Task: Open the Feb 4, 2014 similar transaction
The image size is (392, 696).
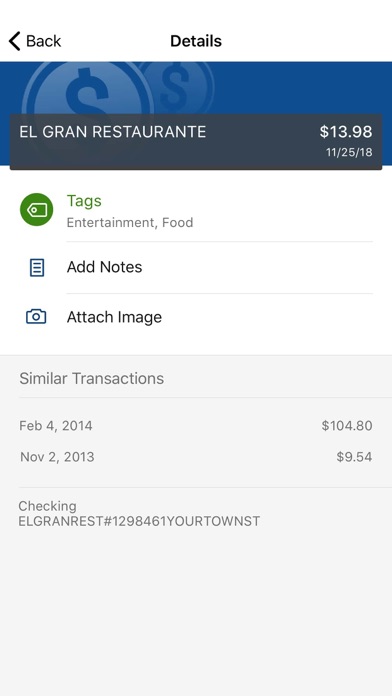Action: (196, 426)
